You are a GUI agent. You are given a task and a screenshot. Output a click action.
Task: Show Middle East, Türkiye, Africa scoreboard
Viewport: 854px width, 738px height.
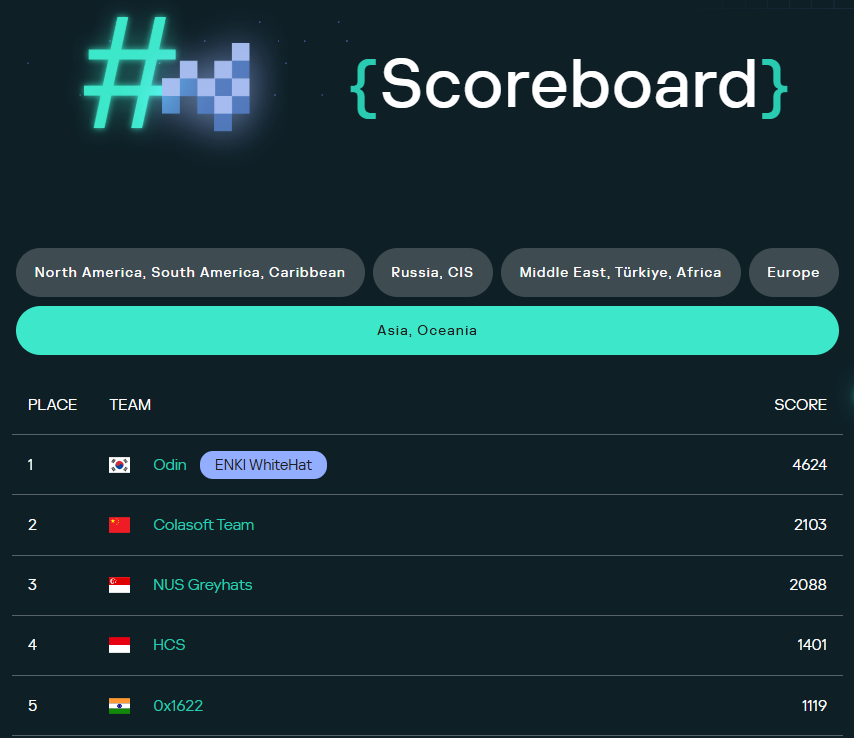tap(620, 272)
